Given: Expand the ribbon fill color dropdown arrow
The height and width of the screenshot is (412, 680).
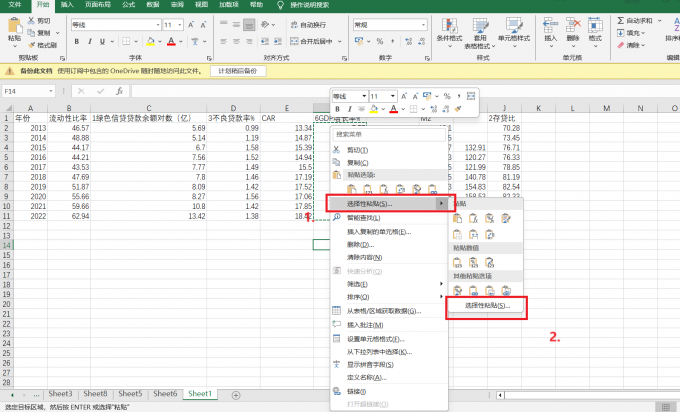Looking at the screenshot, I should pyautogui.click(x=160, y=41).
